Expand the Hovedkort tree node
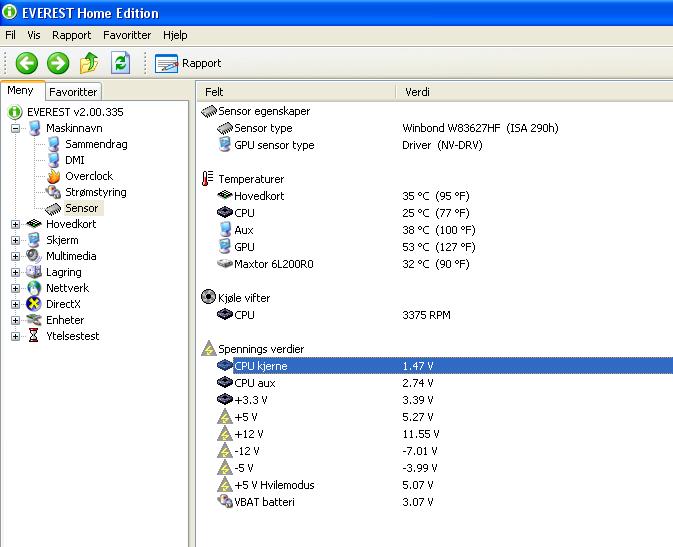 [15, 224]
